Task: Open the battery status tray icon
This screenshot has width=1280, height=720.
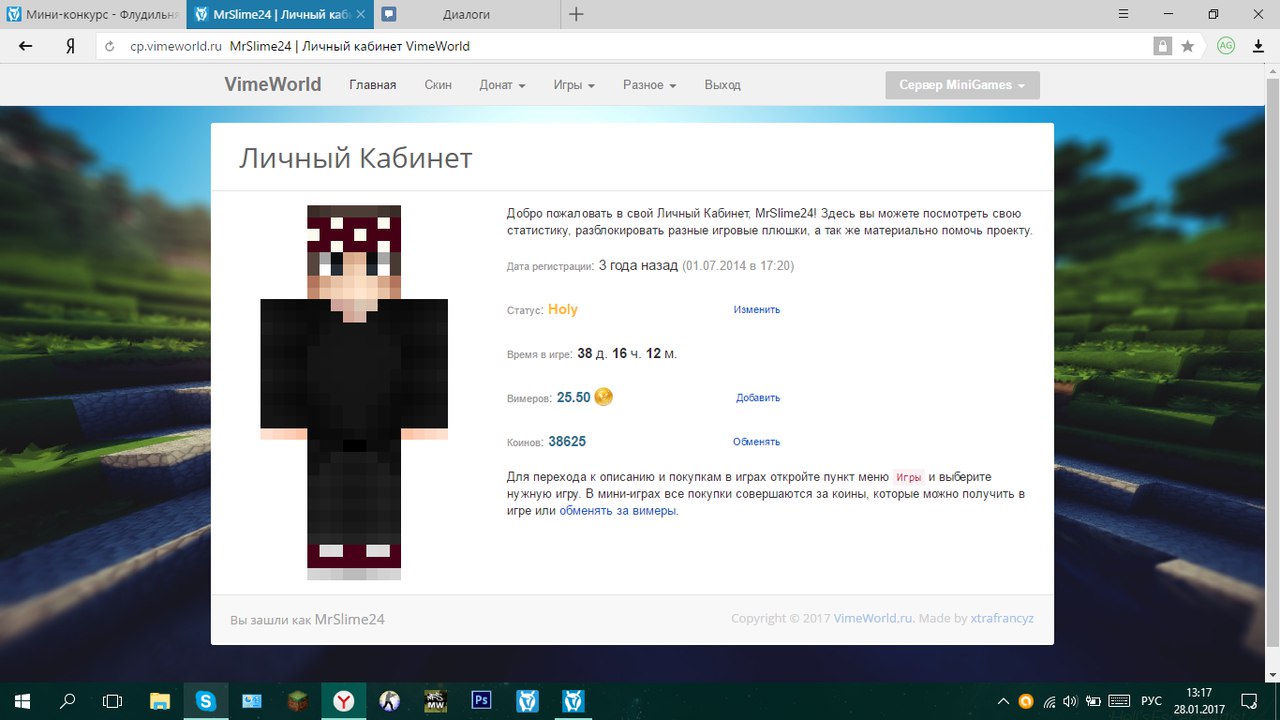Action: pos(1094,701)
